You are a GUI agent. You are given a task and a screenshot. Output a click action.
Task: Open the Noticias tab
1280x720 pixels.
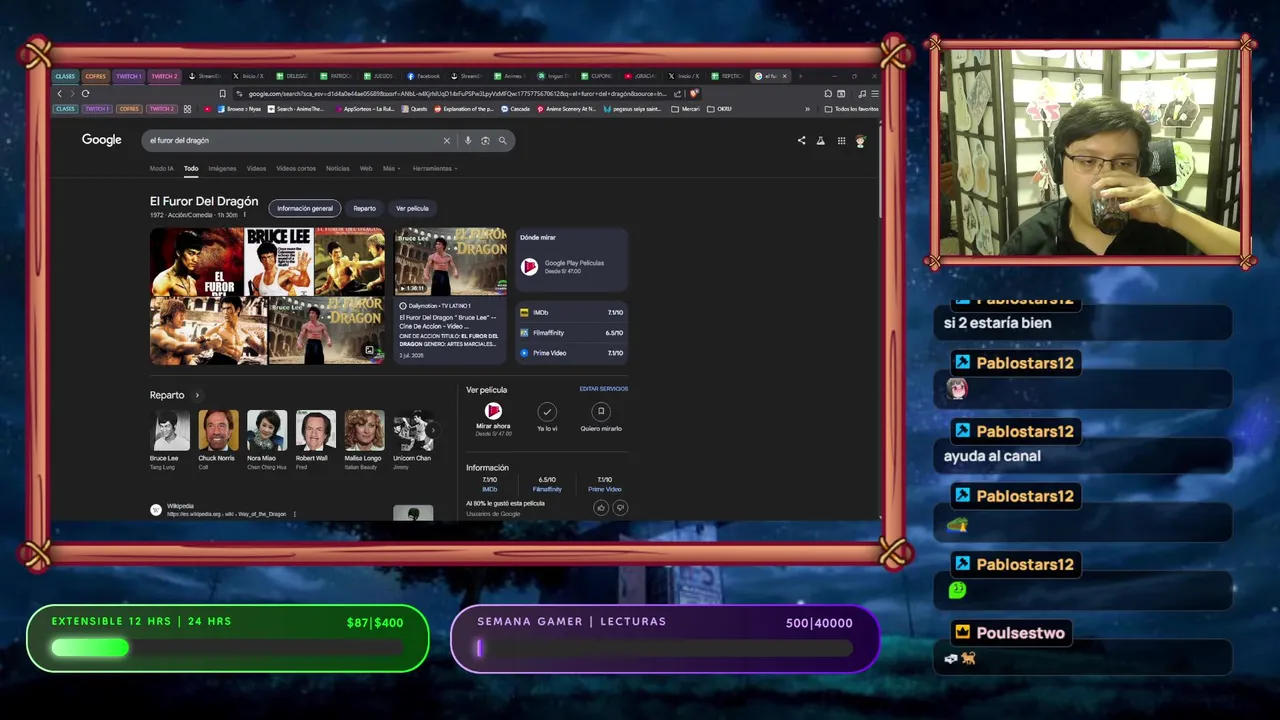338,168
